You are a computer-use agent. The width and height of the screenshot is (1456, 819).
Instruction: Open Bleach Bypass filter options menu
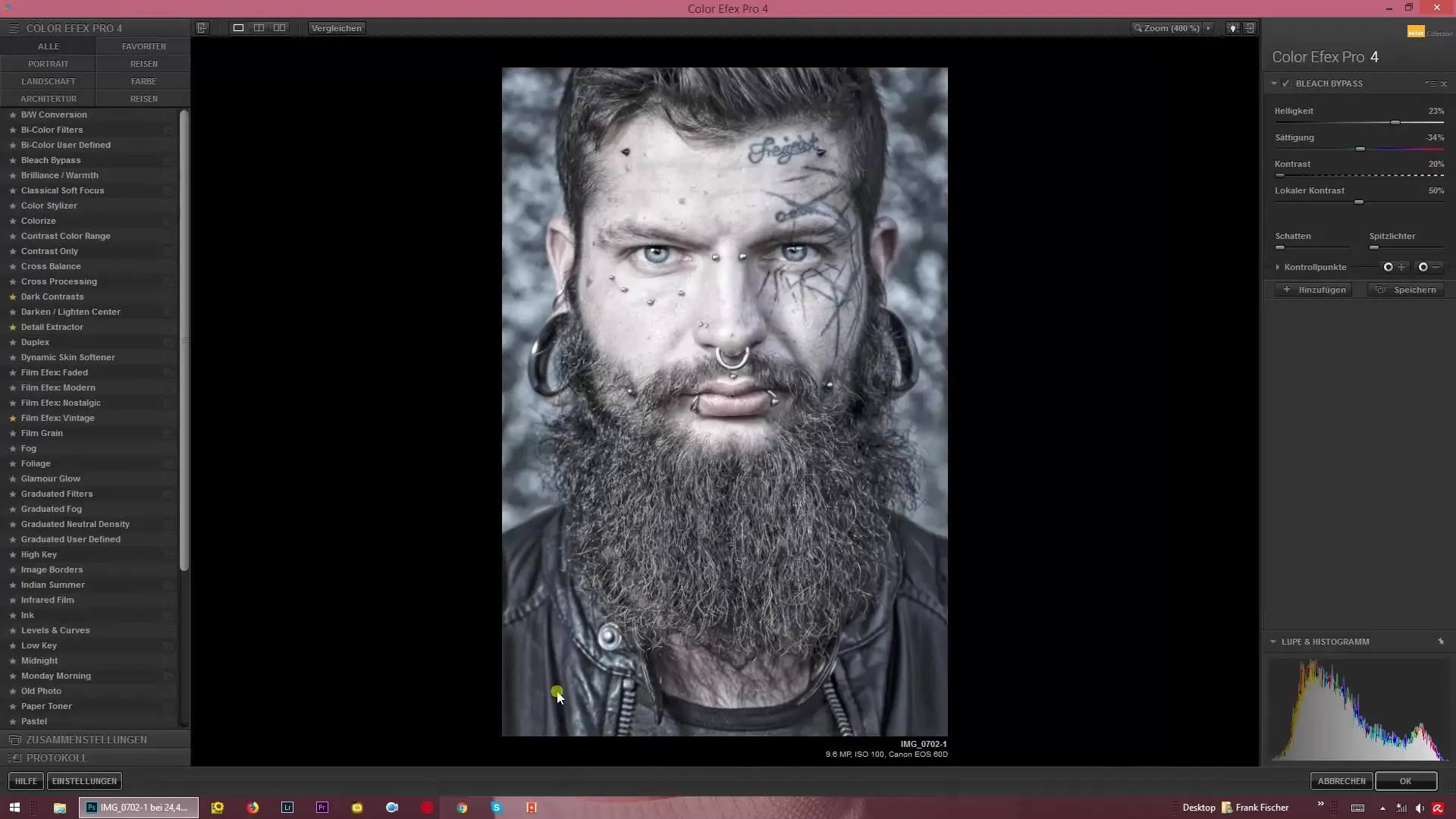coord(1430,83)
